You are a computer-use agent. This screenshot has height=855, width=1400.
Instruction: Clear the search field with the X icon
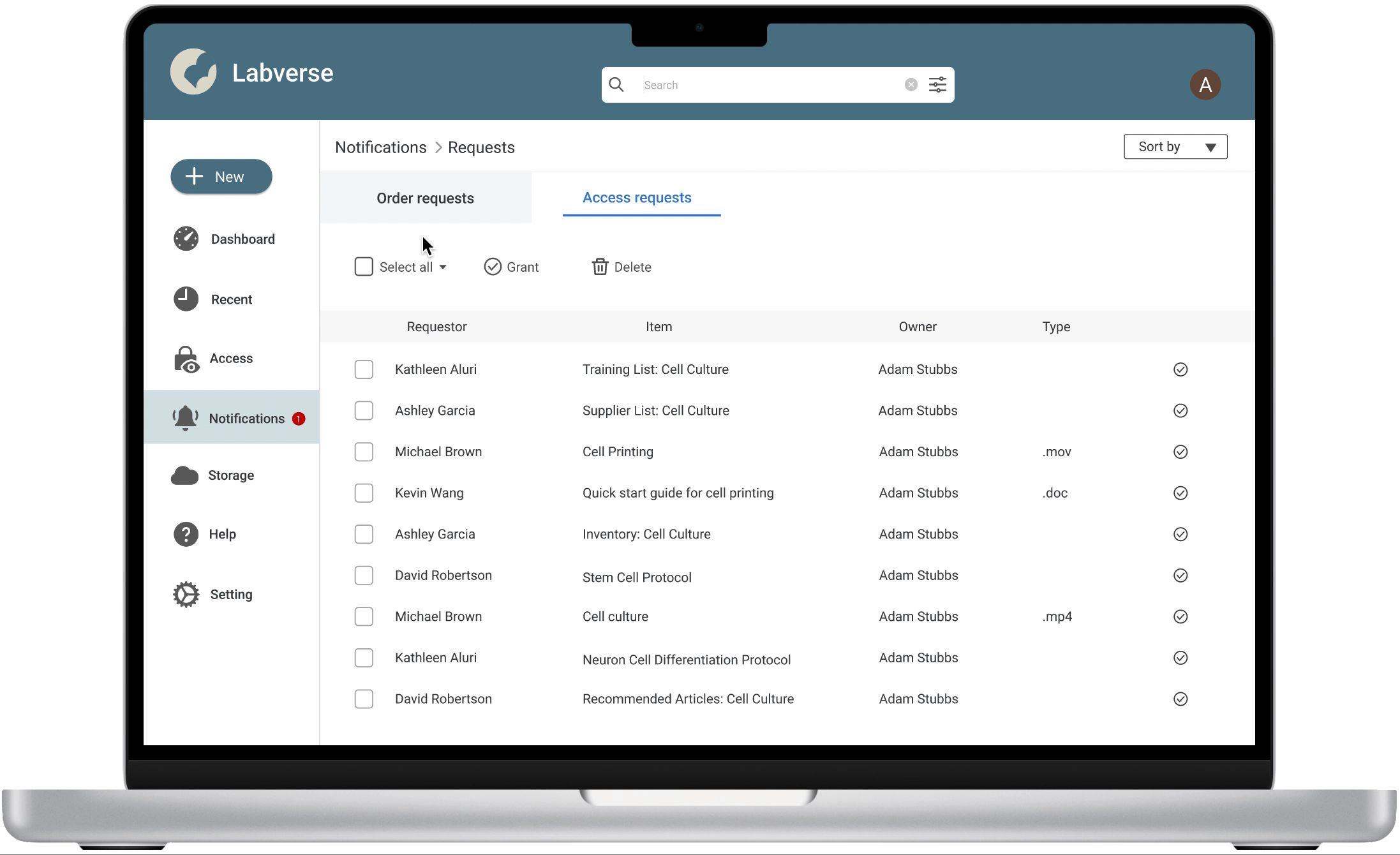[x=911, y=85]
